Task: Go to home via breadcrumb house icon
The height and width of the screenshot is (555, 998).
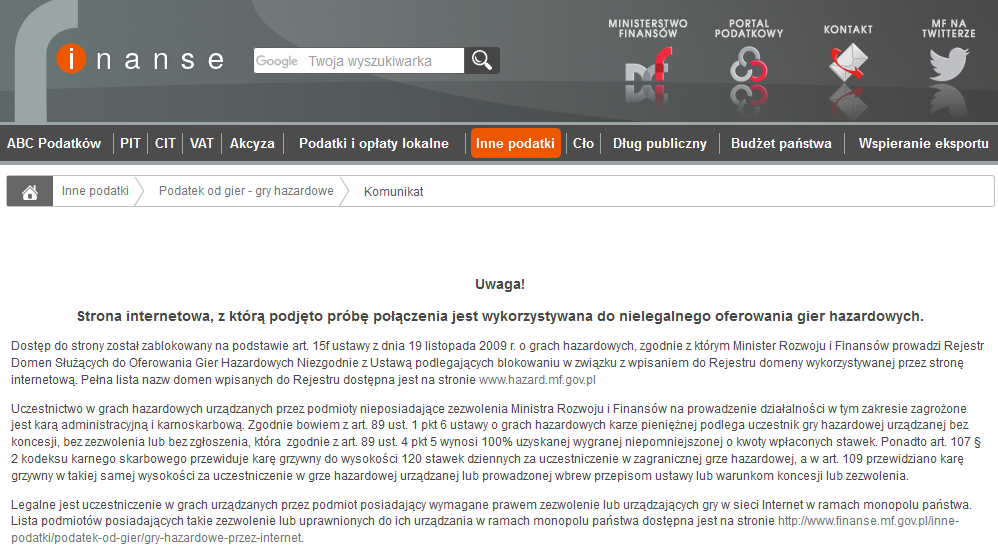Action: [x=30, y=191]
